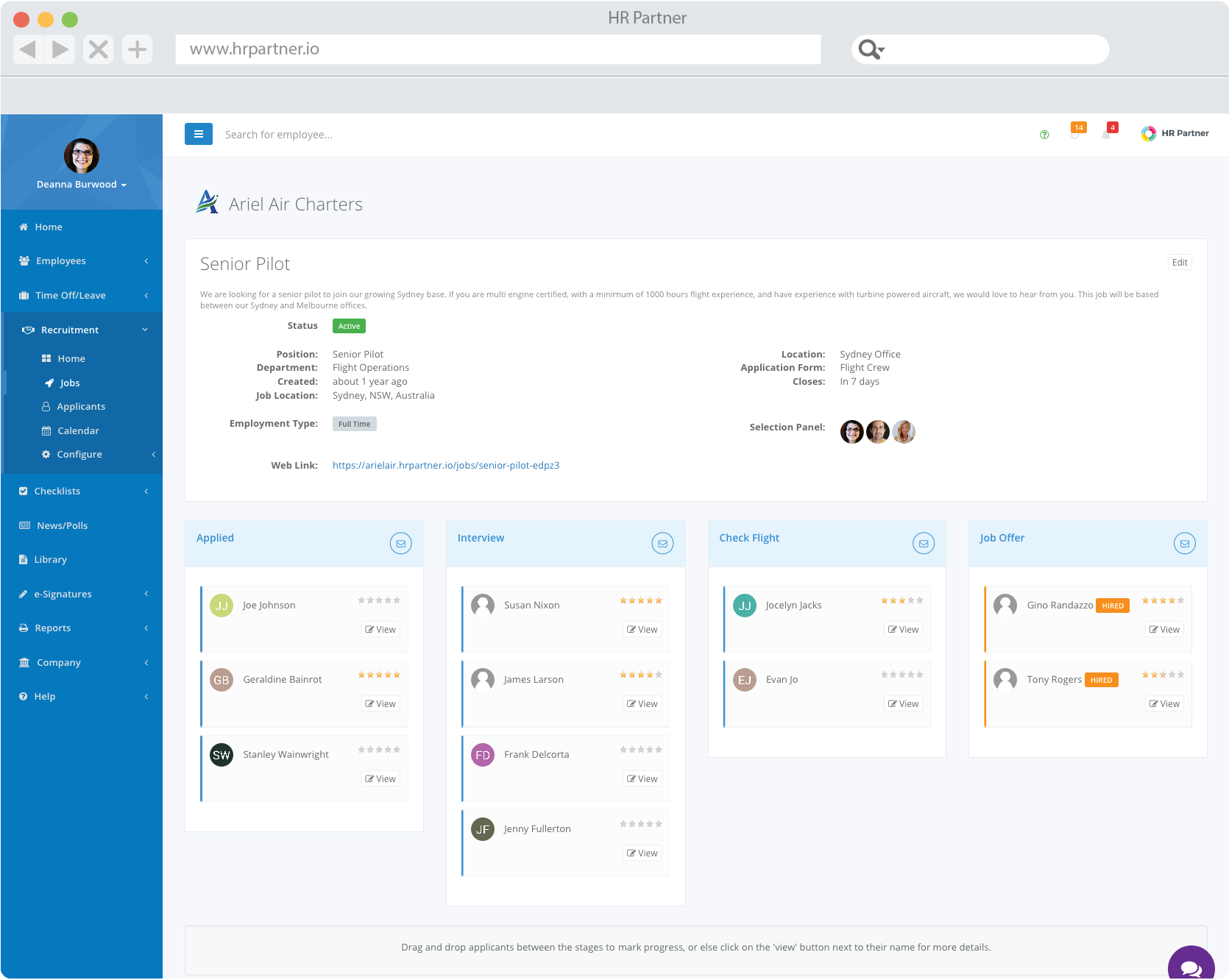Click Deanna Burwood's profile photo

click(82, 156)
